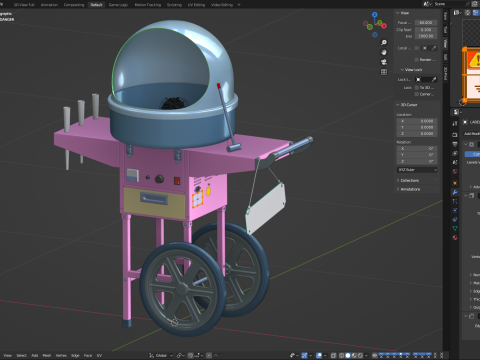Open the Edge menu in viewport header
This screenshot has width=480, height=360.
tap(75, 355)
